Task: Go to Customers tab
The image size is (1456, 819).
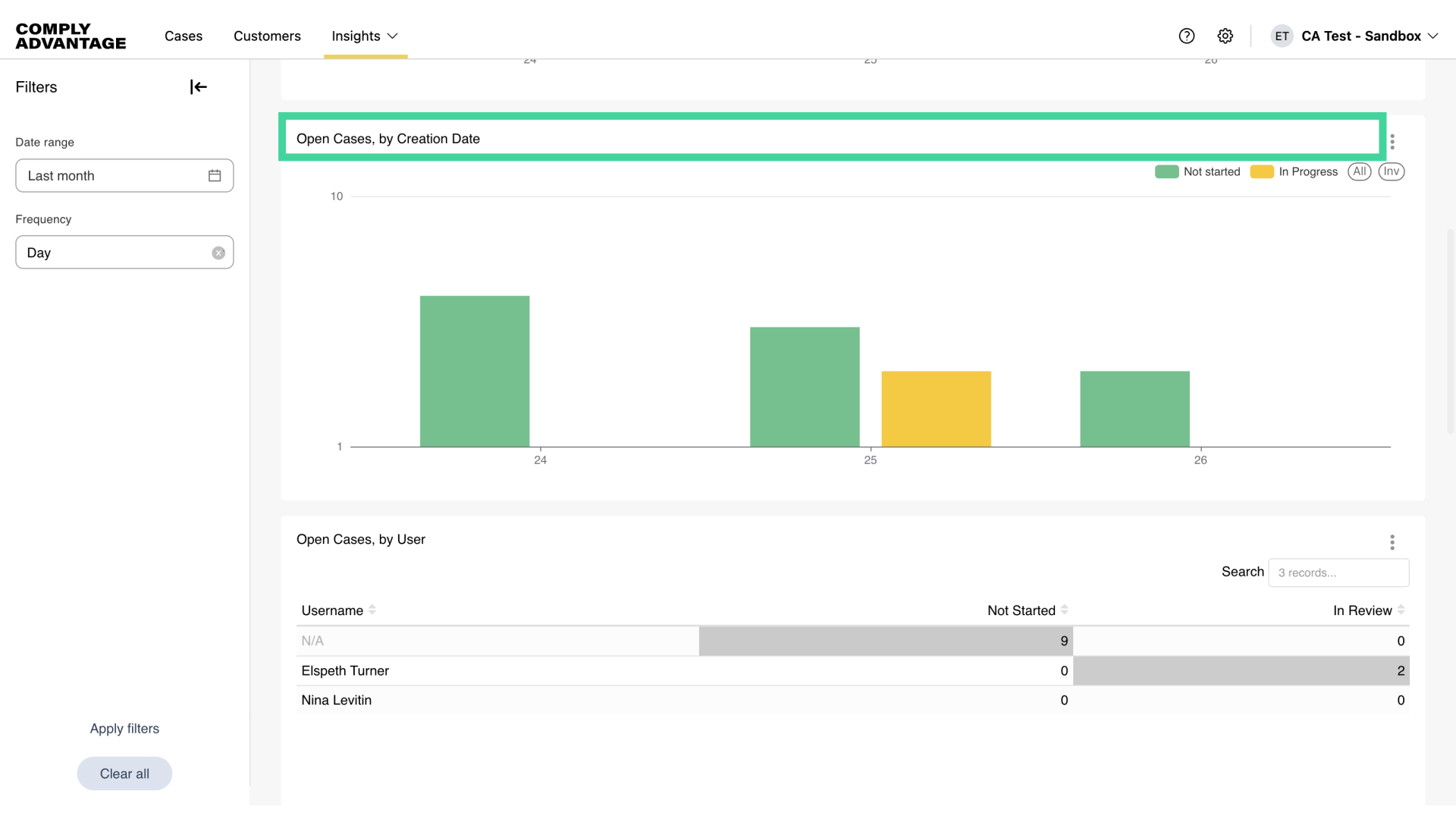Action: [x=267, y=36]
